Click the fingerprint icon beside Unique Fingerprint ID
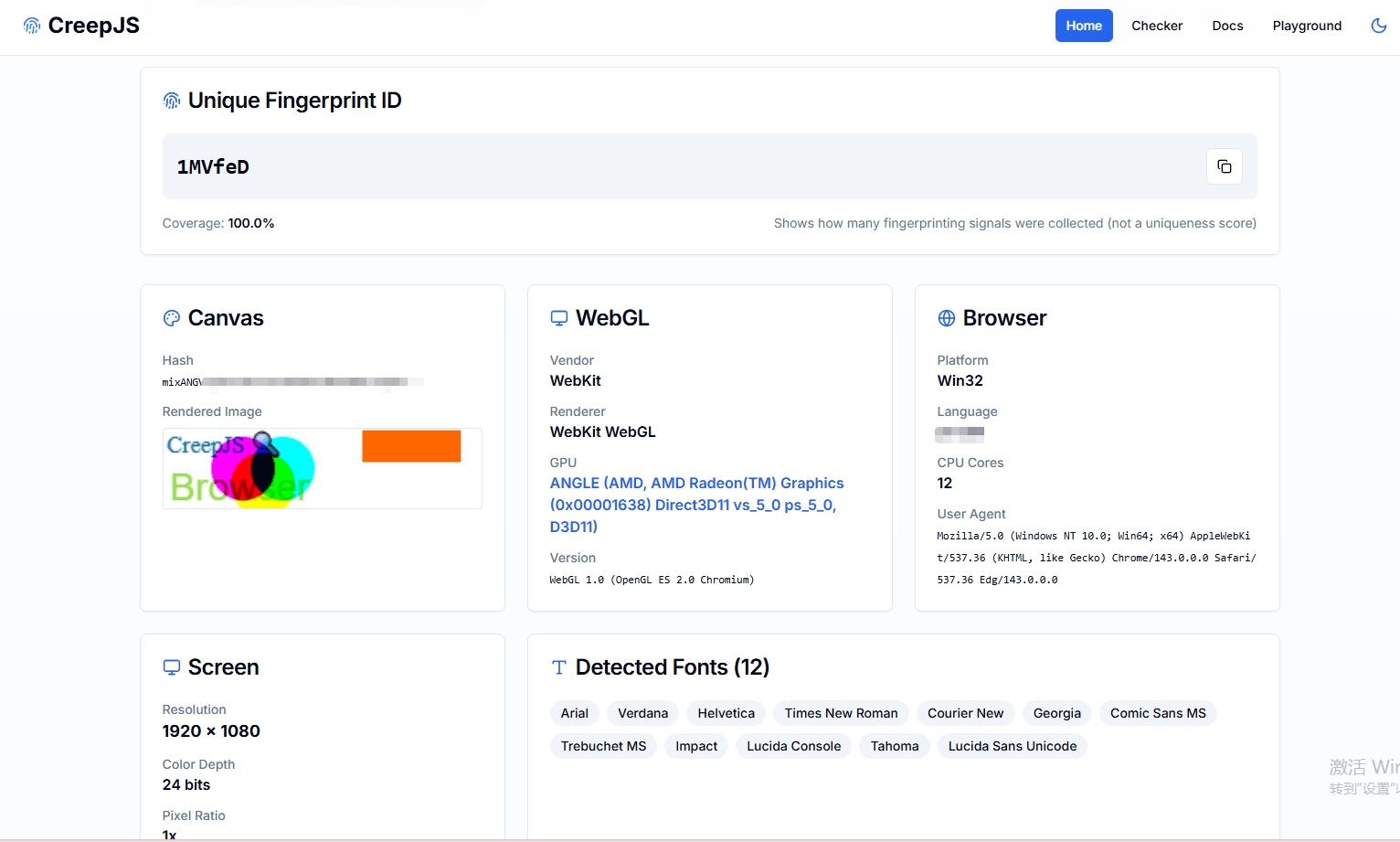This screenshot has height=842, width=1400. (172, 101)
